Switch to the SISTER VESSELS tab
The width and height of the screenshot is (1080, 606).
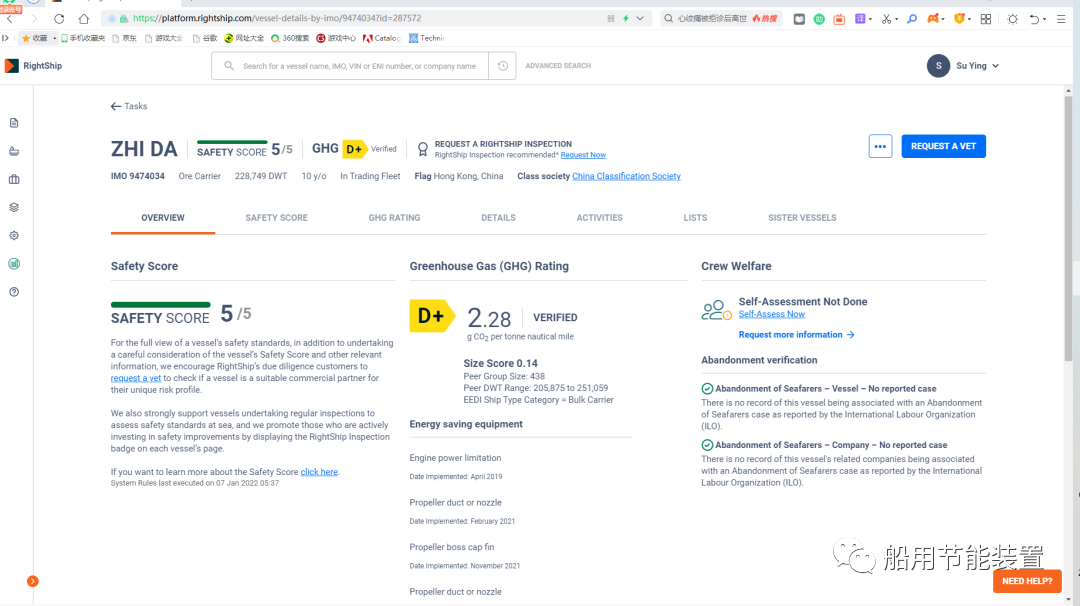pos(802,218)
